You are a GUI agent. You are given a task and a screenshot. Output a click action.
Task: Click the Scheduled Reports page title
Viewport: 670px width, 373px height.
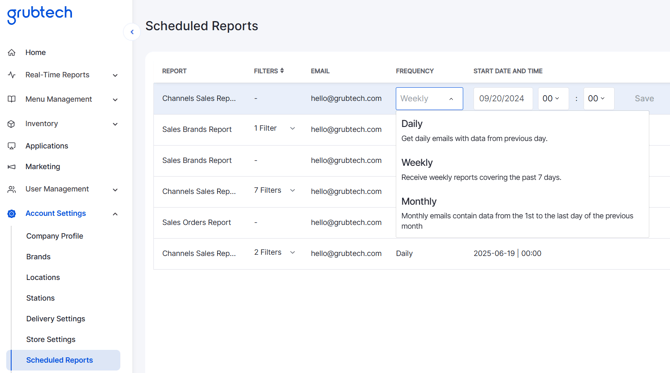[x=202, y=26]
